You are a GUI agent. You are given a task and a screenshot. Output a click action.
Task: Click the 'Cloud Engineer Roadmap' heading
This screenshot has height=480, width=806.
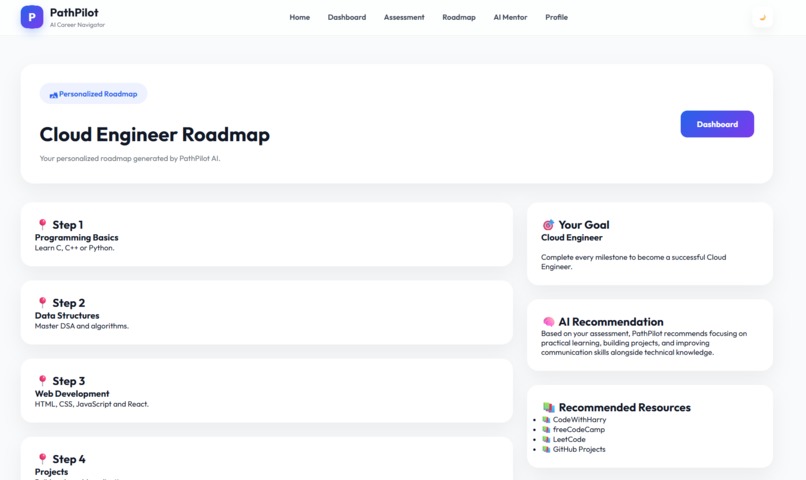click(155, 135)
